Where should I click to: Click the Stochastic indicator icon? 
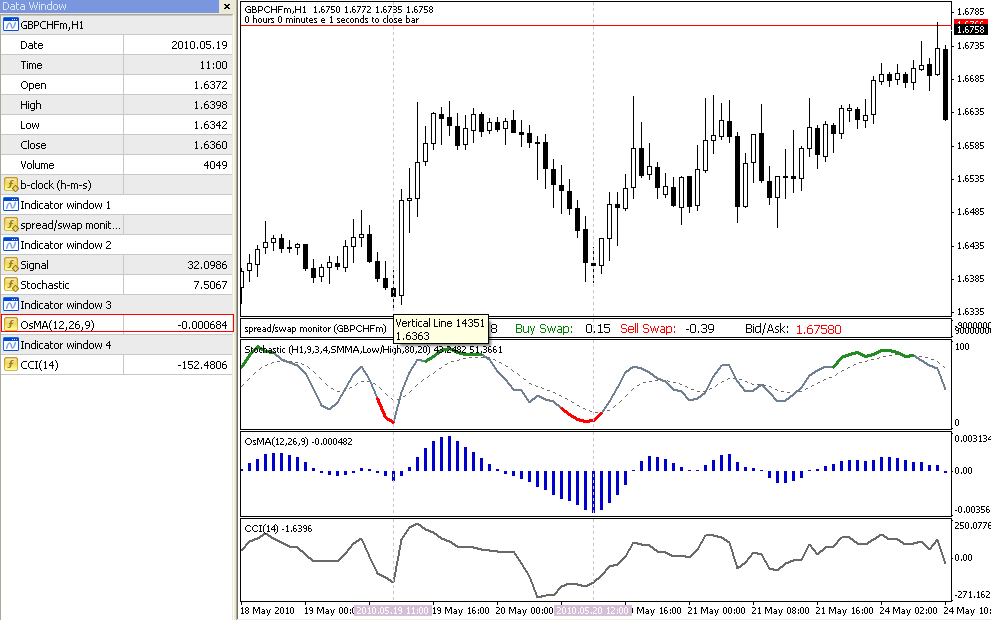click(x=11, y=285)
